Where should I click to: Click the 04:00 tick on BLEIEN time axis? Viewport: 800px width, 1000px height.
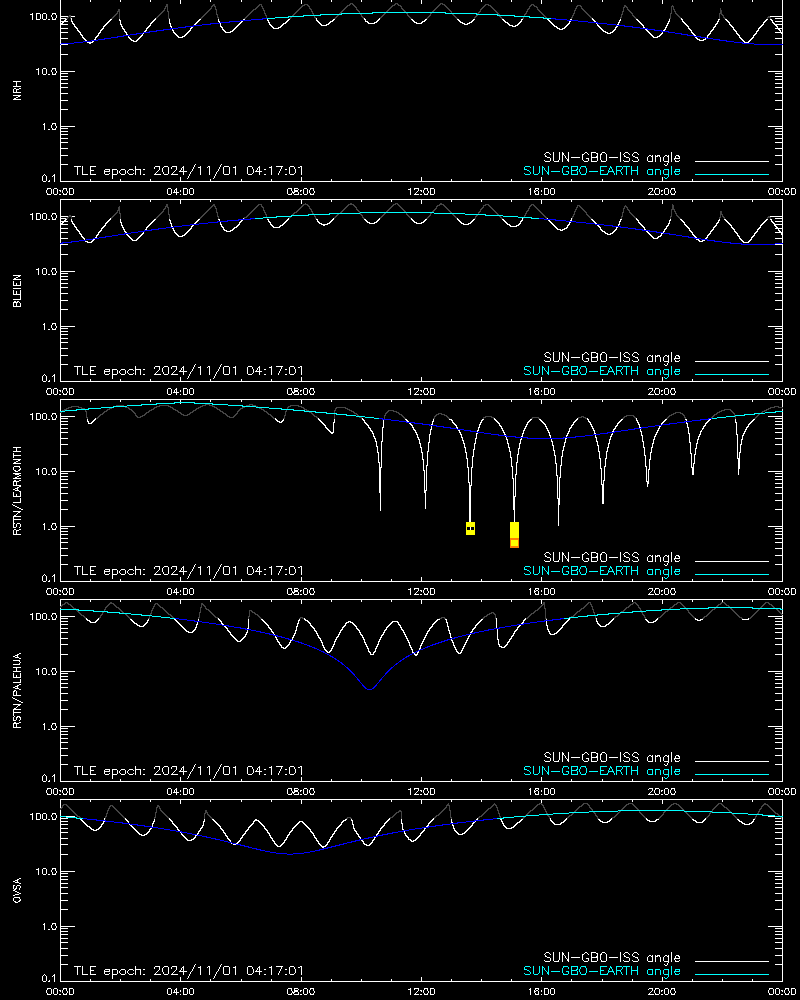[181, 392]
